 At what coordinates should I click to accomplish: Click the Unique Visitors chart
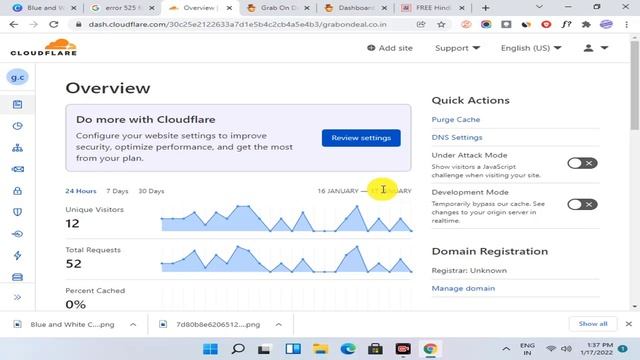(287, 219)
